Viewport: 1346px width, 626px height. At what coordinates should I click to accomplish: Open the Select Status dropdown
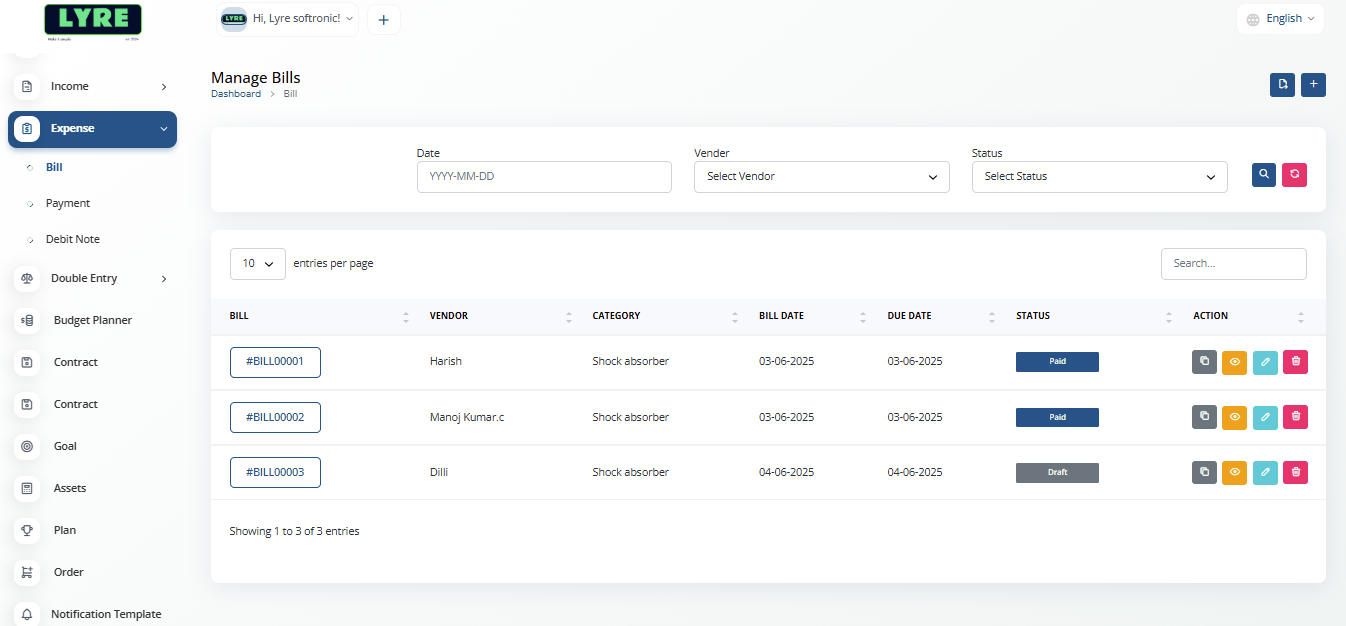(1099, 177)
